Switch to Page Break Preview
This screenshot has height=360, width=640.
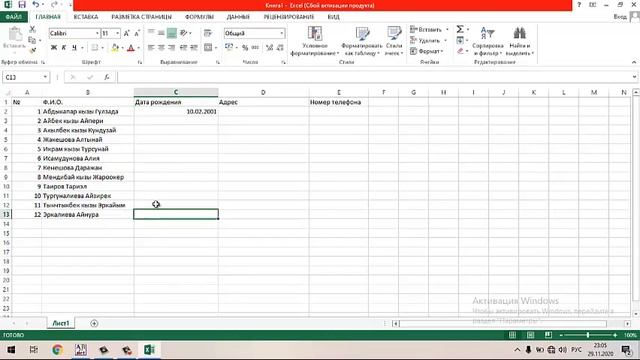coord(548,335)
